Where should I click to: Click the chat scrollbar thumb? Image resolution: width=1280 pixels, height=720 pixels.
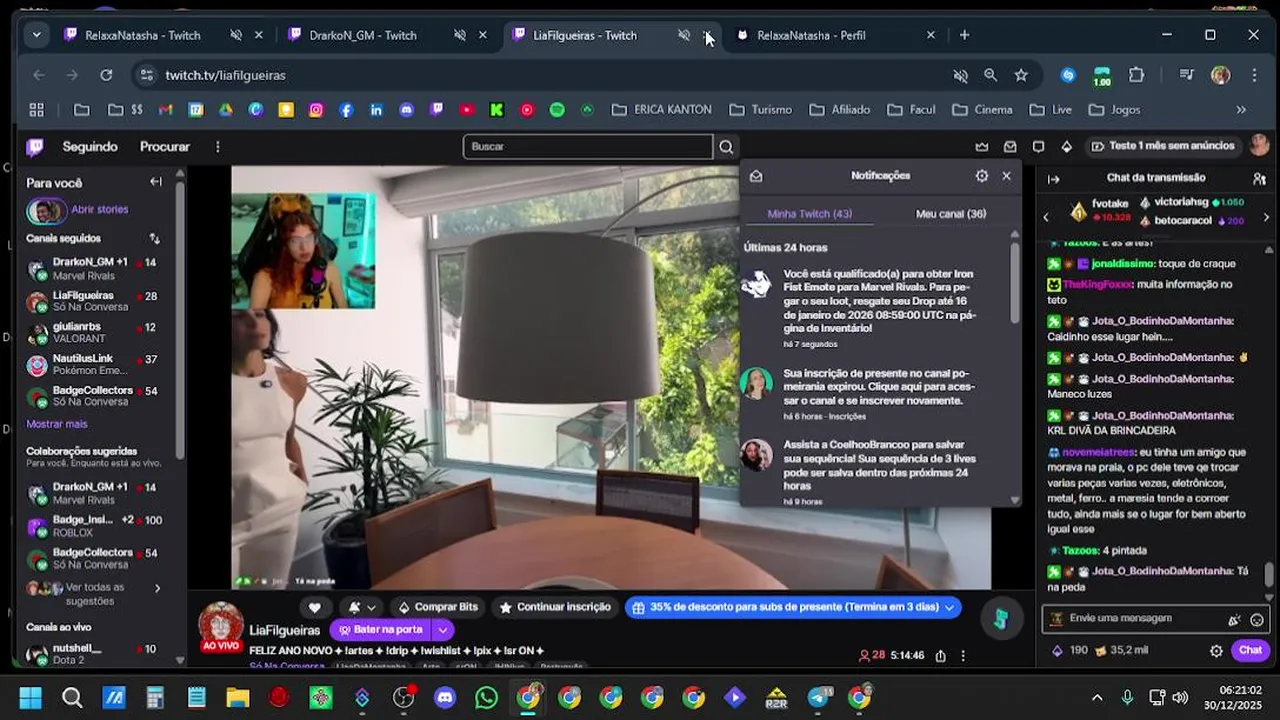pyautogui.click(x=1270, y=575)
